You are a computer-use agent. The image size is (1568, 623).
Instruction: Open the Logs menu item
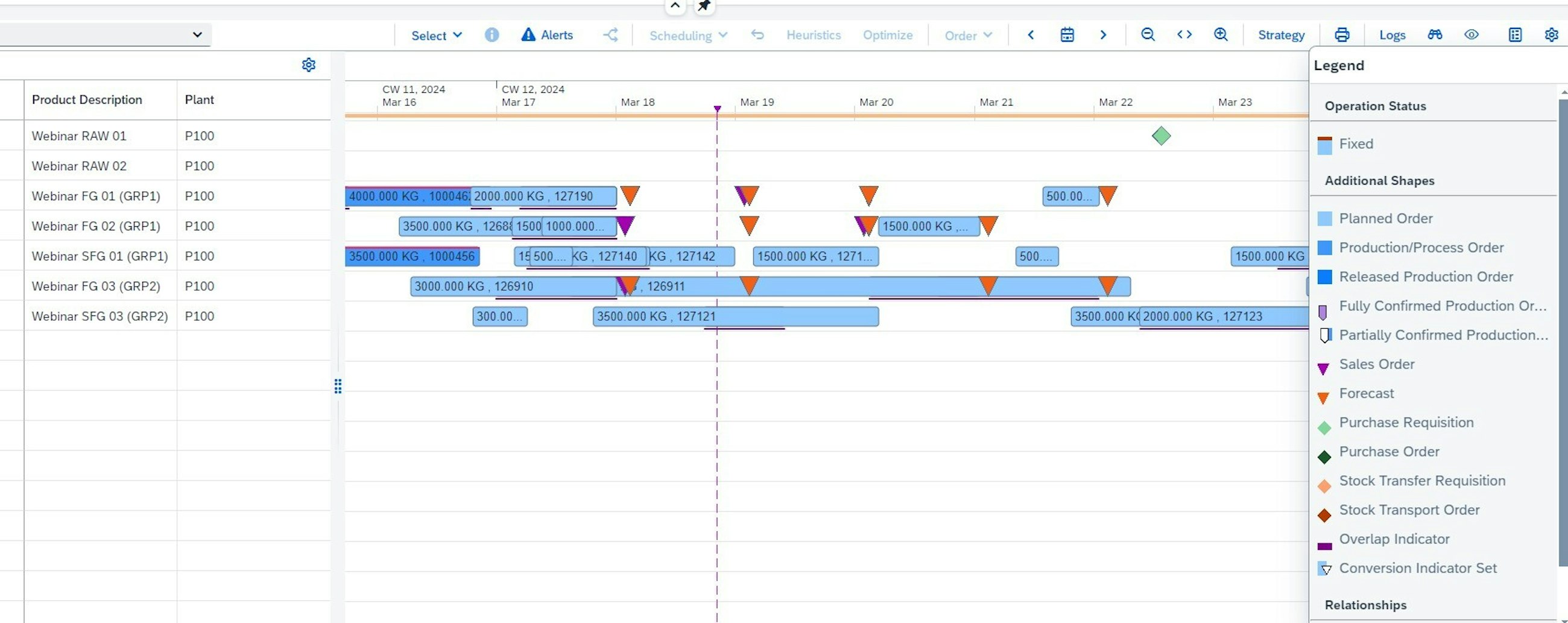pyautogui.click(x=1392, y=36)
